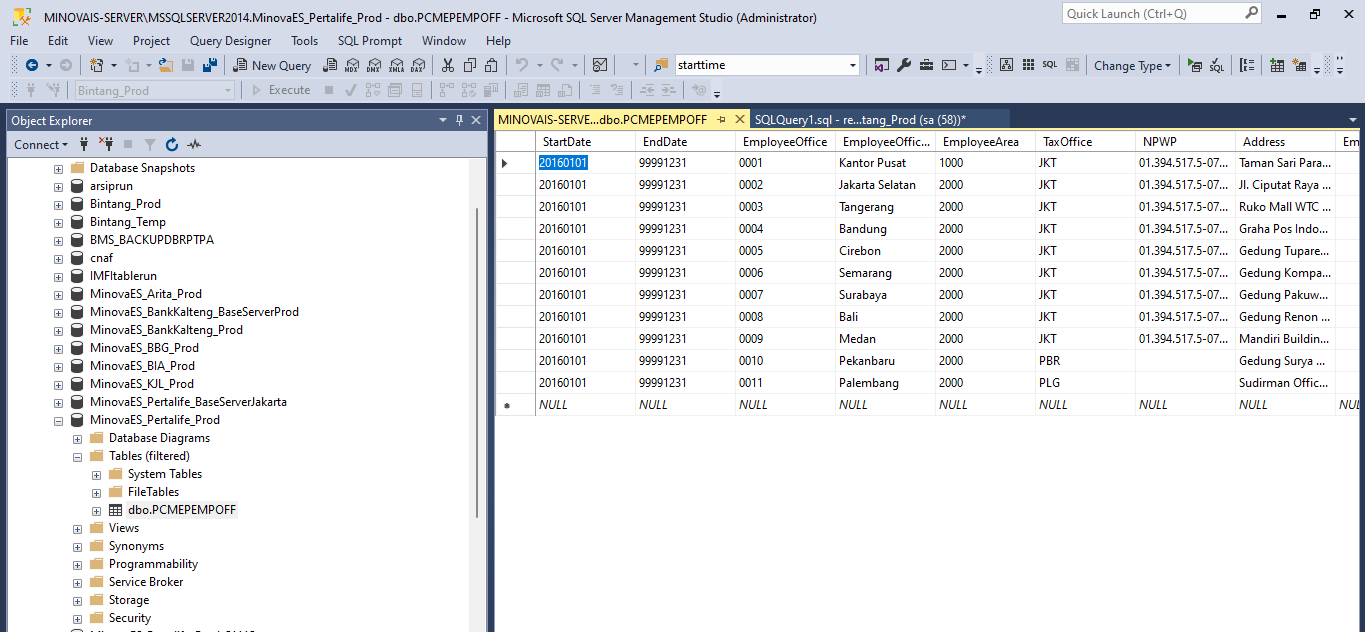Click the Execute SQL run icon
The width and height of the screenshot is (1365, 632).
pyautogui.click(x=1195, y=65)
